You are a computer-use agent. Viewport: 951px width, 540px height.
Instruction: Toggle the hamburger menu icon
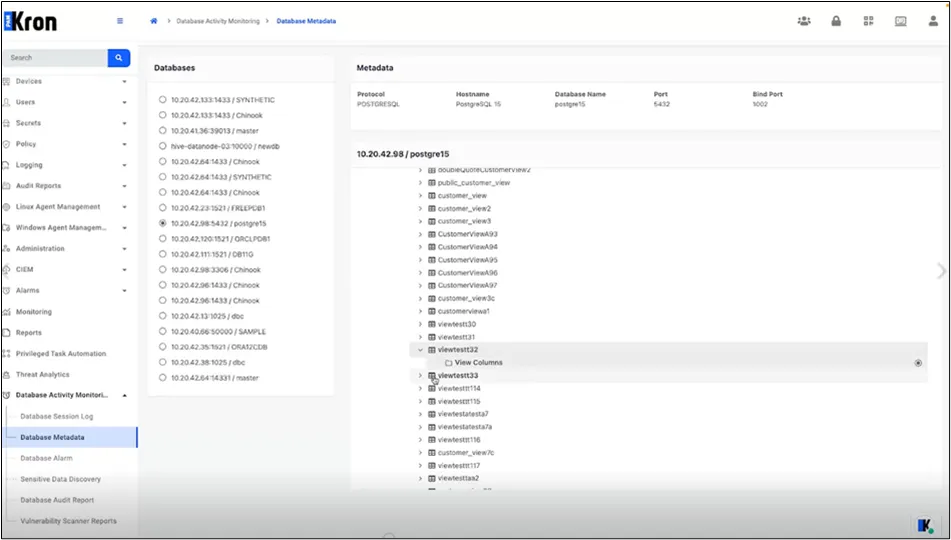pos(120,21)
